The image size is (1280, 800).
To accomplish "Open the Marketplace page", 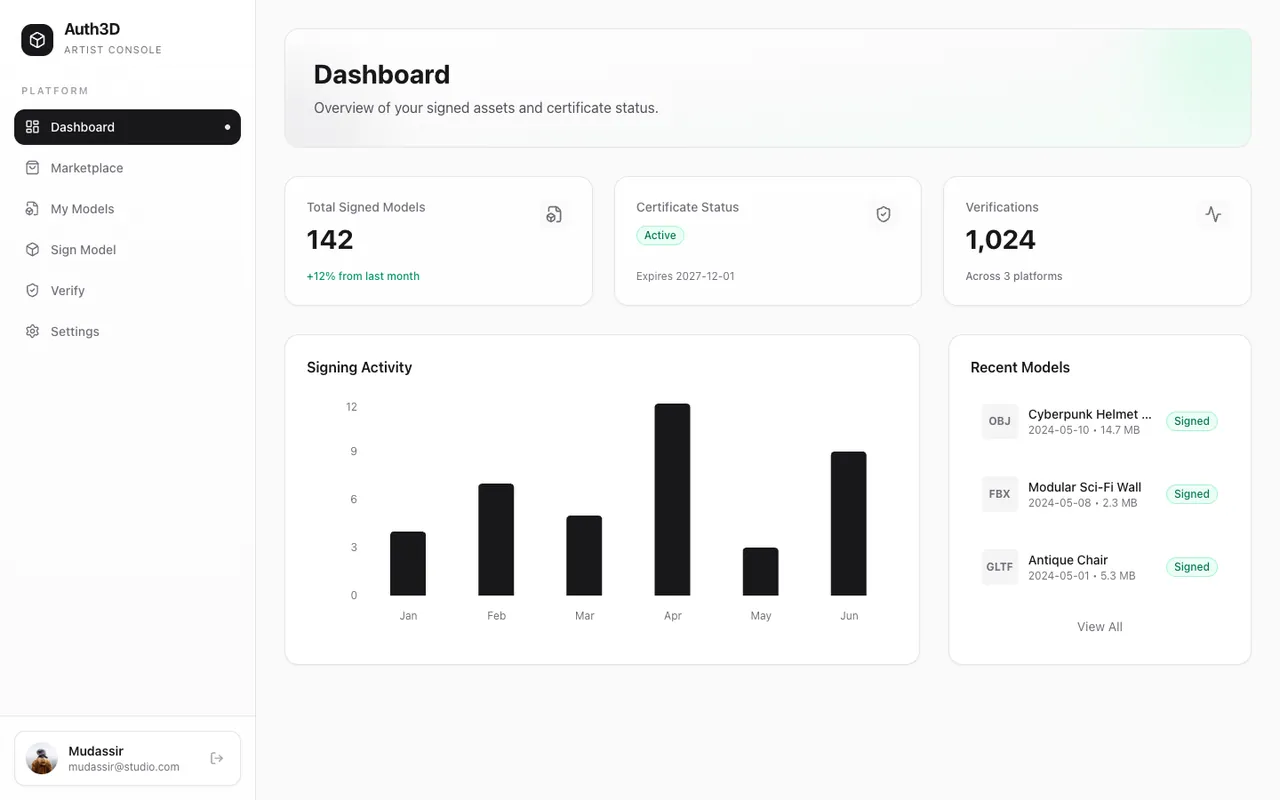I will coord(127,168).
